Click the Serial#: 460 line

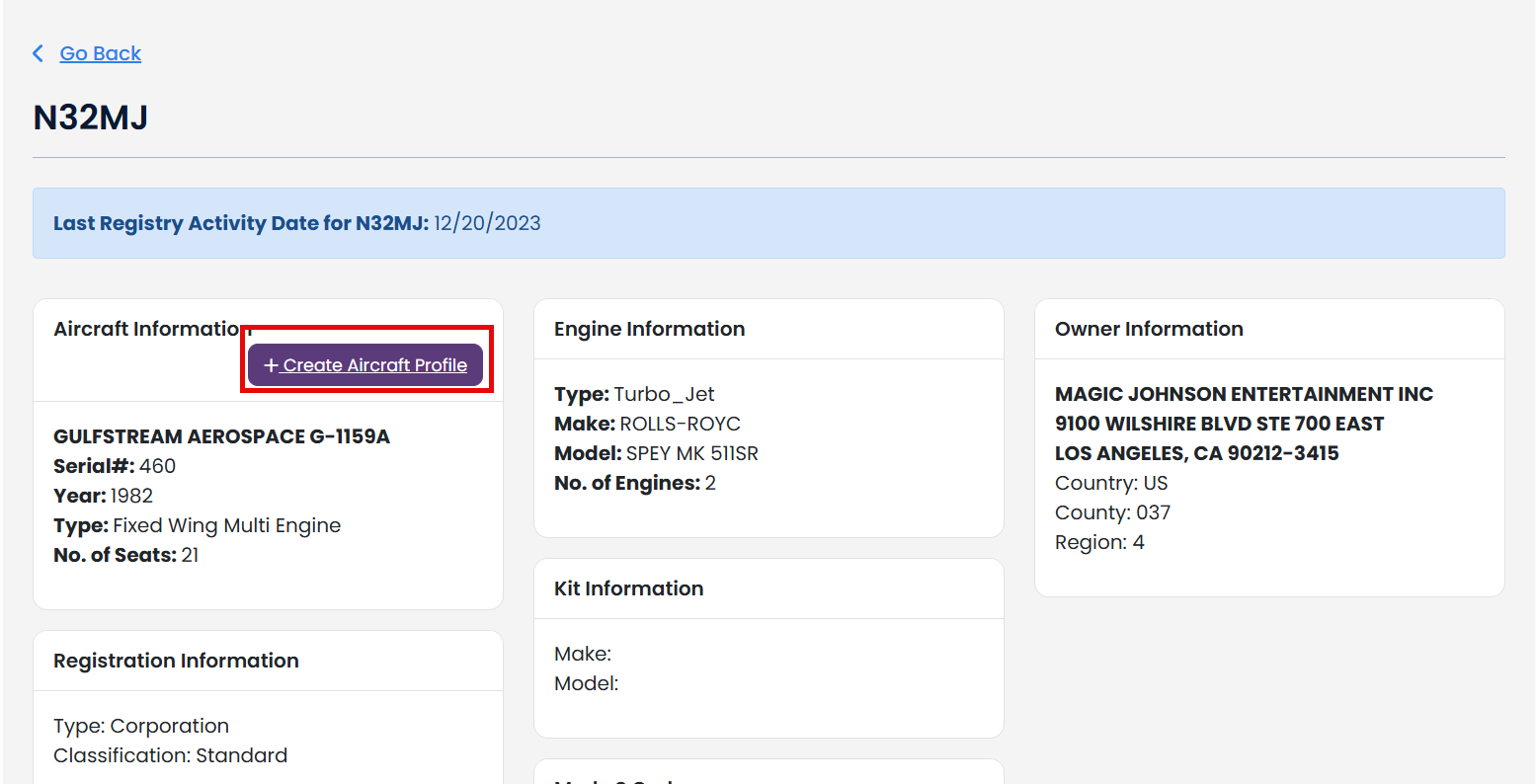coord(115,466)
